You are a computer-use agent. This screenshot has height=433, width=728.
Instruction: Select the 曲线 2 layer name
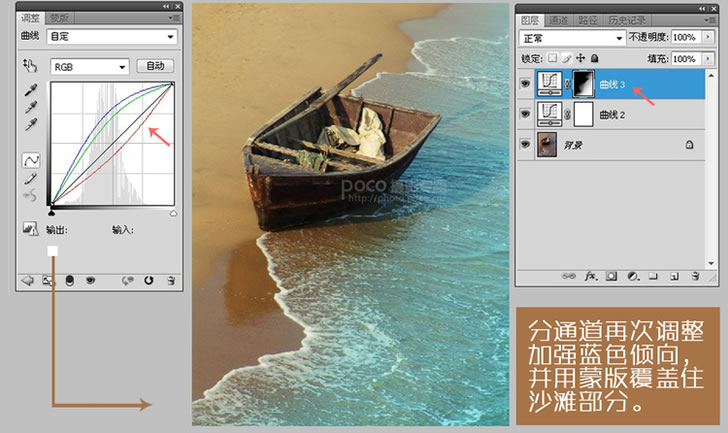click(x=612, y=115)
